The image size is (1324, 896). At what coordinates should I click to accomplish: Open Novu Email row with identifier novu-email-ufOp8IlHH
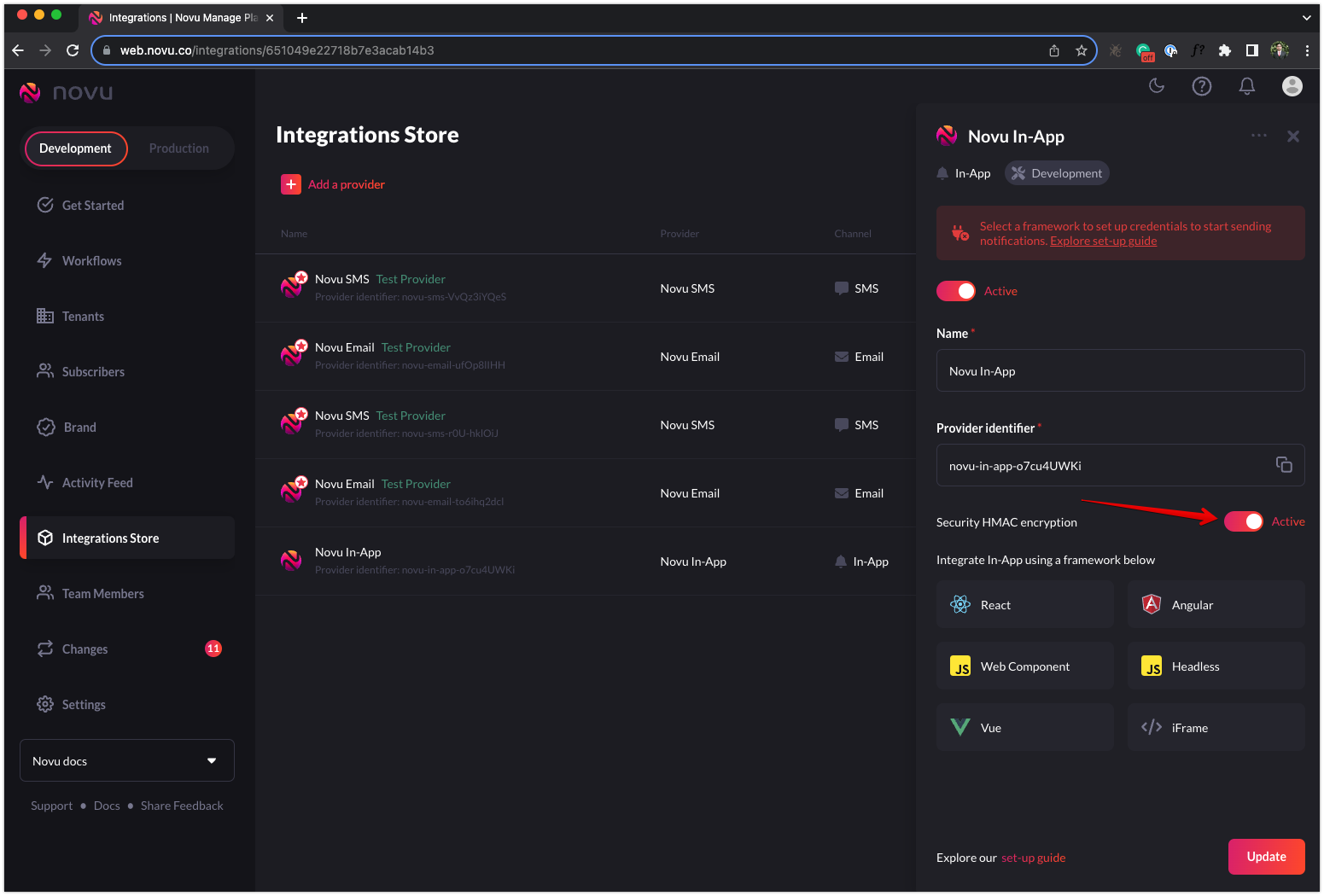(586, 356)
